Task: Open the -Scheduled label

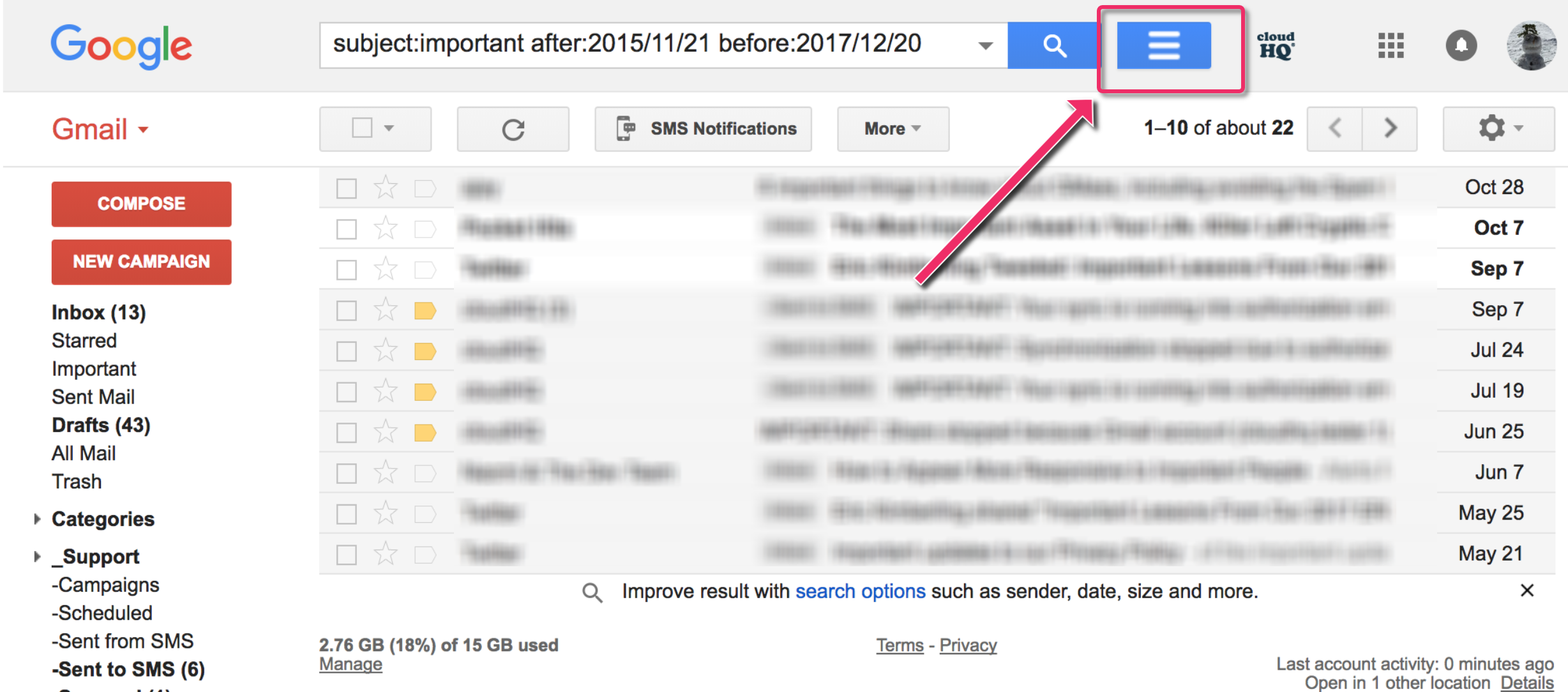Action: [x=102, y=612]
